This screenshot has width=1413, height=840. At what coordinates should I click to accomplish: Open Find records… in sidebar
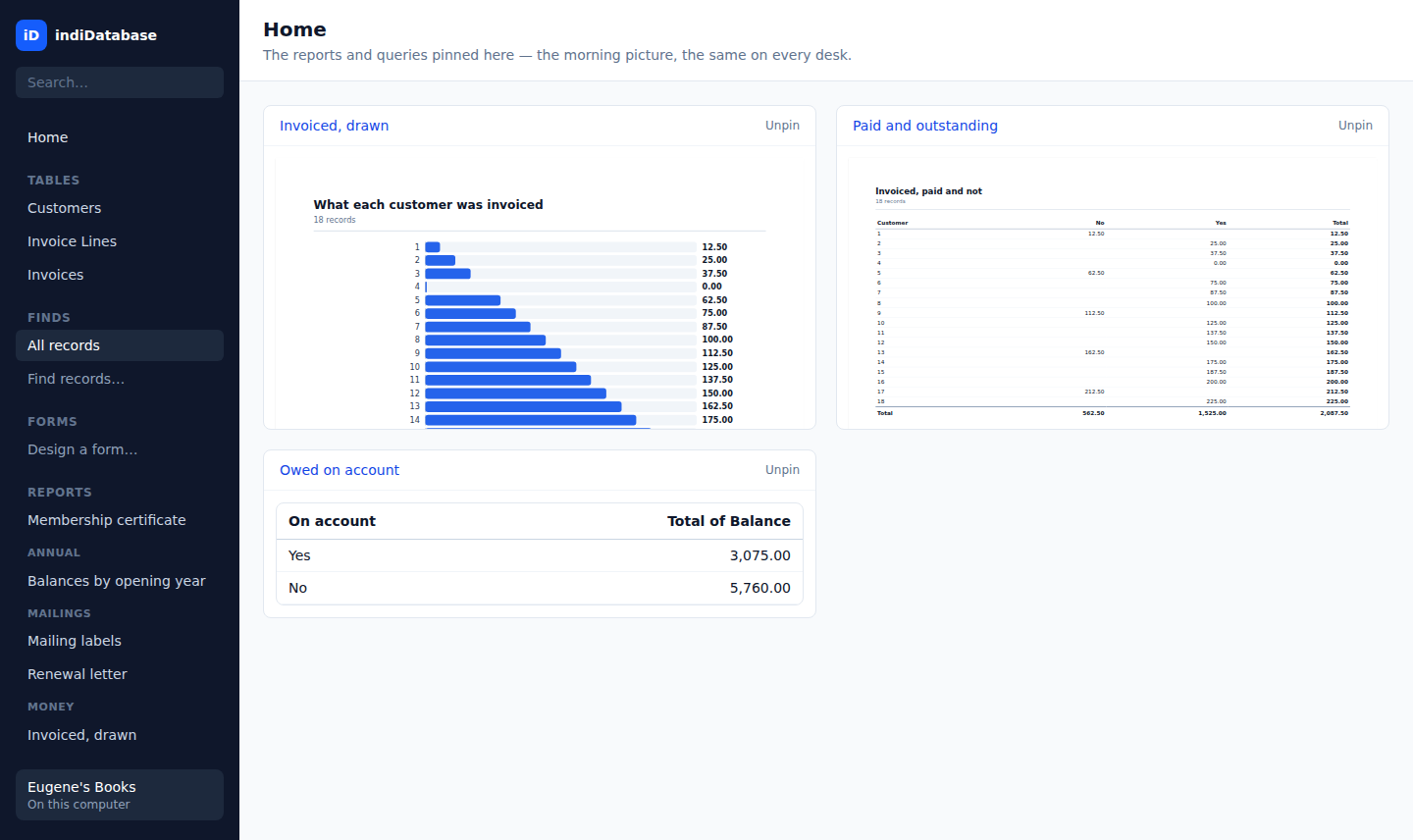coord(120,379)
